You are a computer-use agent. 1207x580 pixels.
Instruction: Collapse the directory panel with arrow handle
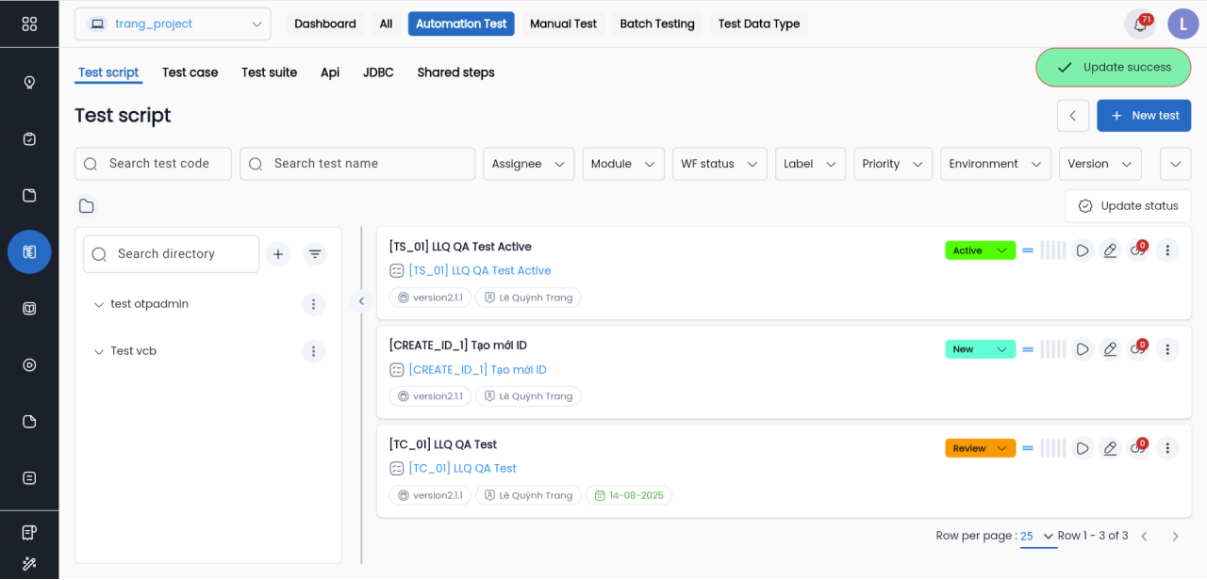click(361, 301)
